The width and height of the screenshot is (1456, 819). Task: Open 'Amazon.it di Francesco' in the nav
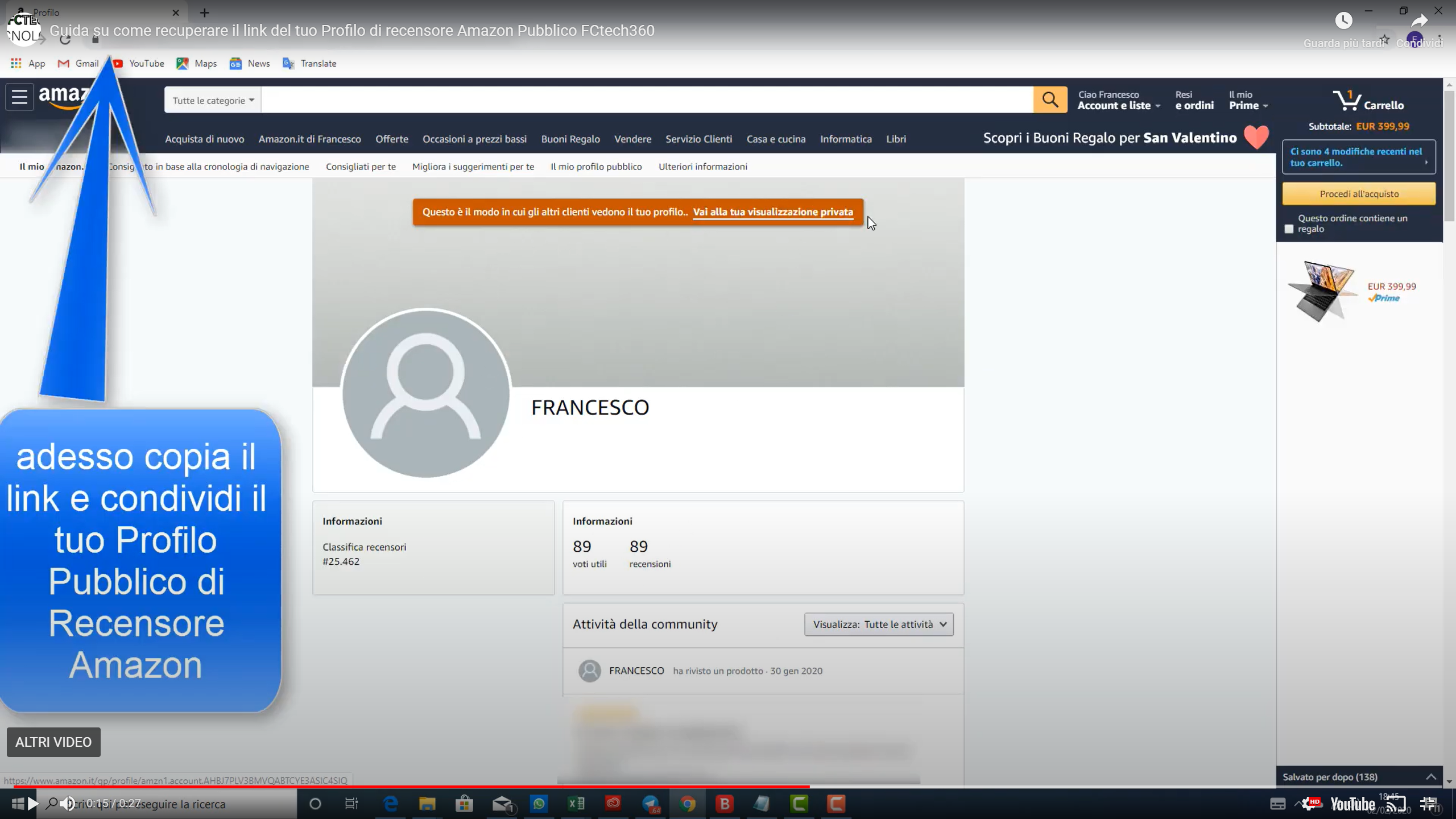pos(309,139)
